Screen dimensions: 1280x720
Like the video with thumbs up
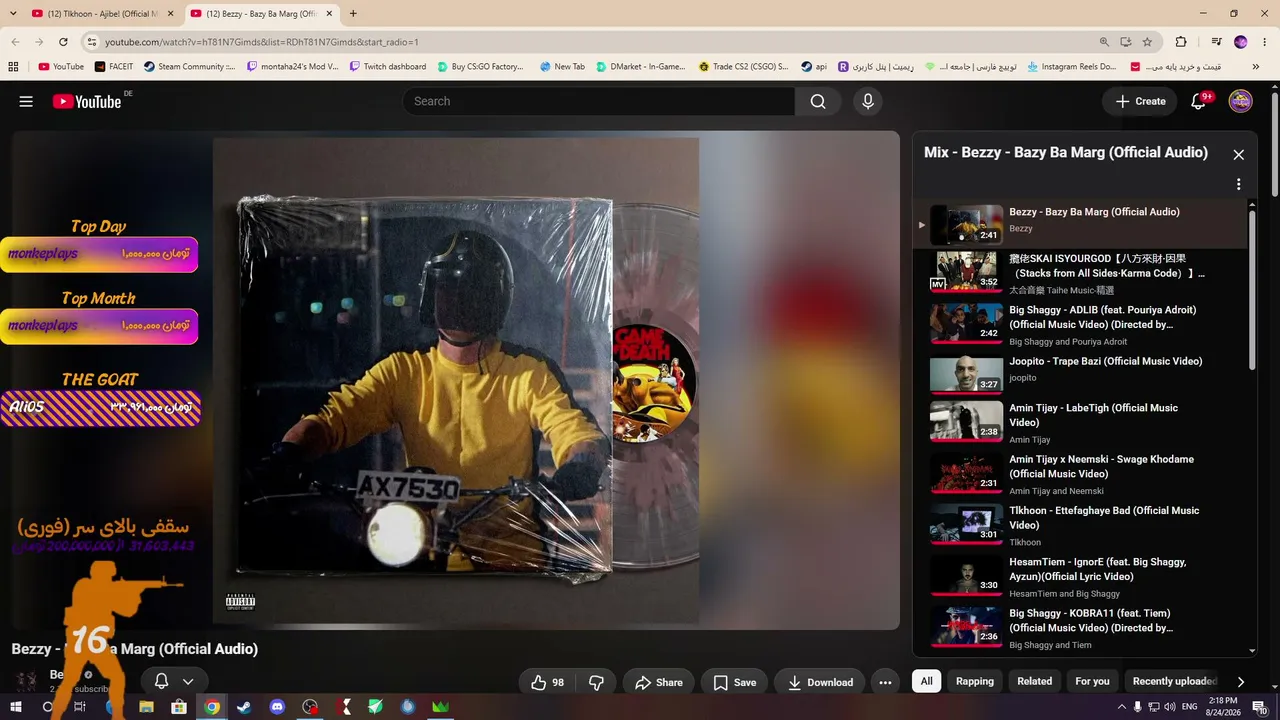point(548,682)
